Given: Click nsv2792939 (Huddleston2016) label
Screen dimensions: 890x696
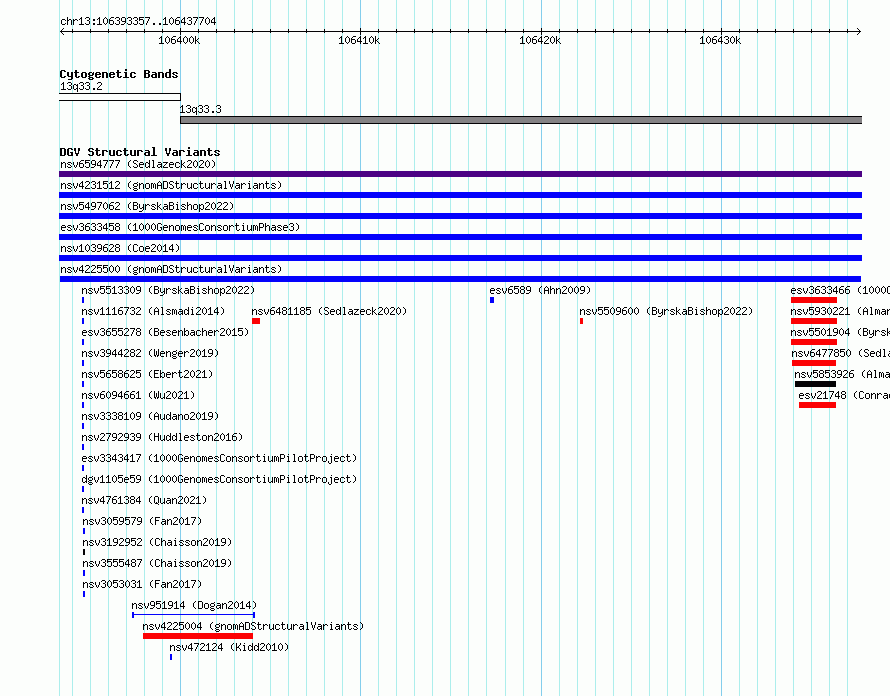Looking at the screenshot, I should [x=162, y=437].
